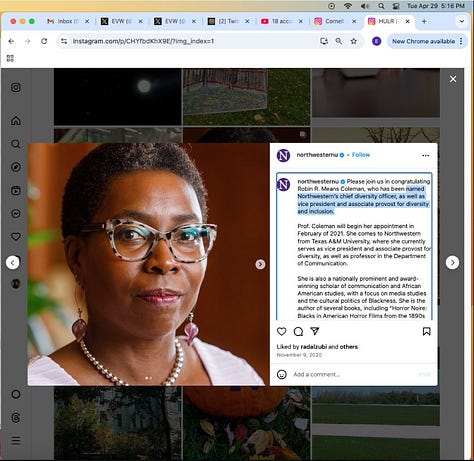The image size is (474, 461).
Task: Close the post overlay with X
Action: 453,79
